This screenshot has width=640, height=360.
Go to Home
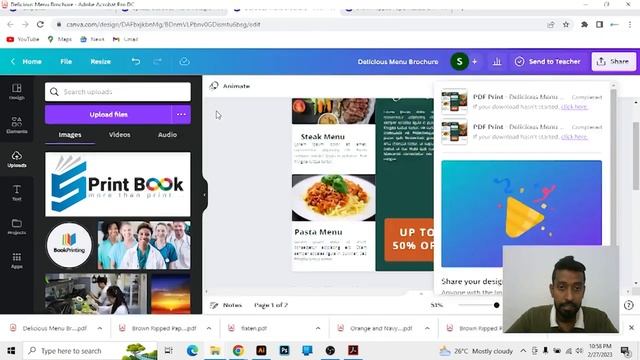click(32, 62)
